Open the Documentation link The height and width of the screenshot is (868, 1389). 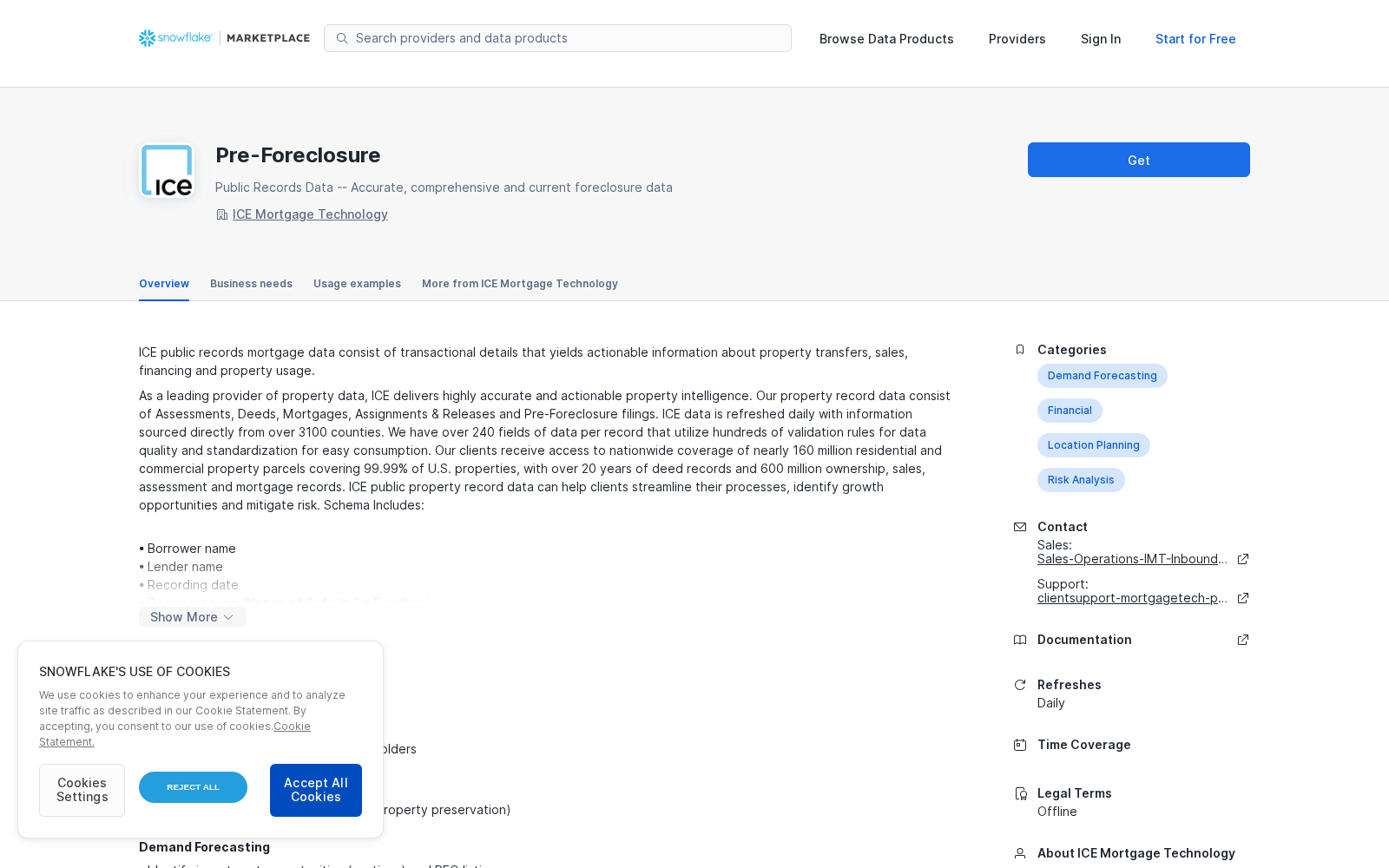1084,640
